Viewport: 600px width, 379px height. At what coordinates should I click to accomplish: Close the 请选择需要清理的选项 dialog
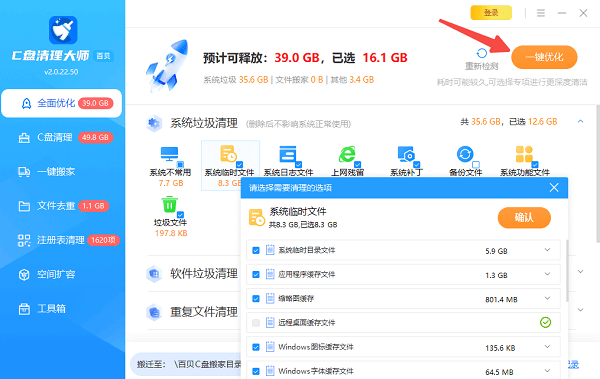coord(554,188)
